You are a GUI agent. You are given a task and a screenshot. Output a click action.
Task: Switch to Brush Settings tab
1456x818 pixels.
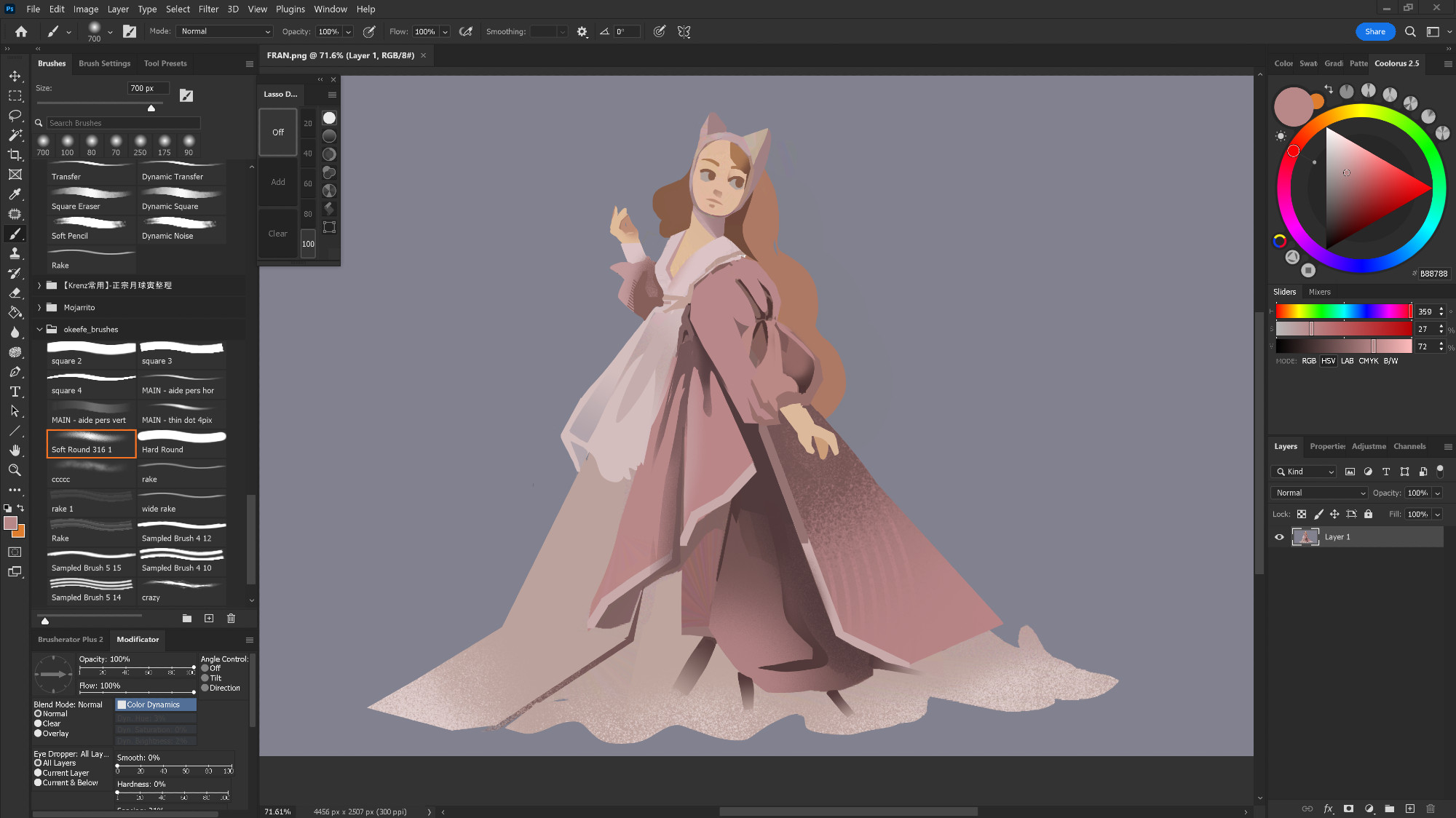104,63
